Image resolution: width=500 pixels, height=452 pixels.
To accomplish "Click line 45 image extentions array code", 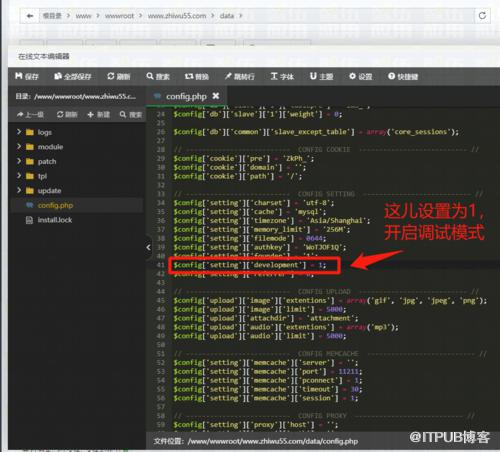I will pyautogui.click(x=330, y=301).
